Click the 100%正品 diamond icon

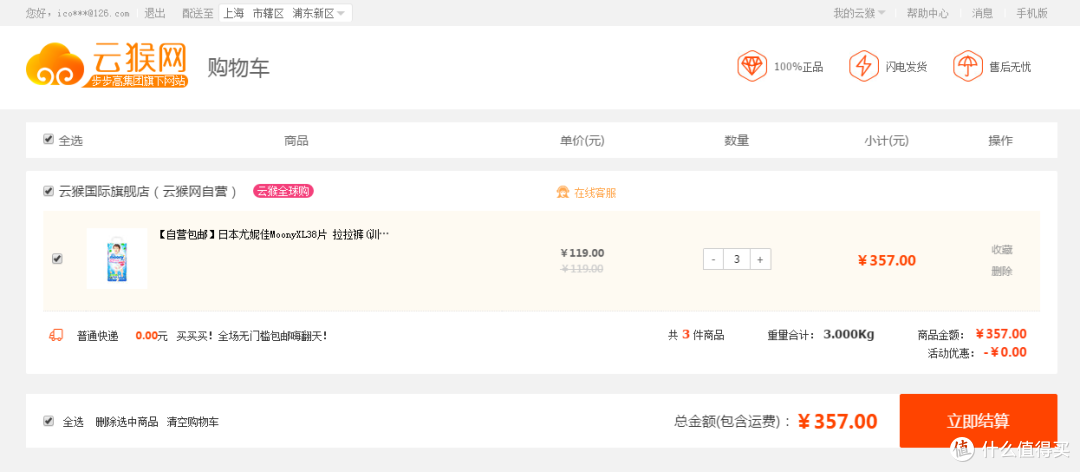(x=751, y=66)
